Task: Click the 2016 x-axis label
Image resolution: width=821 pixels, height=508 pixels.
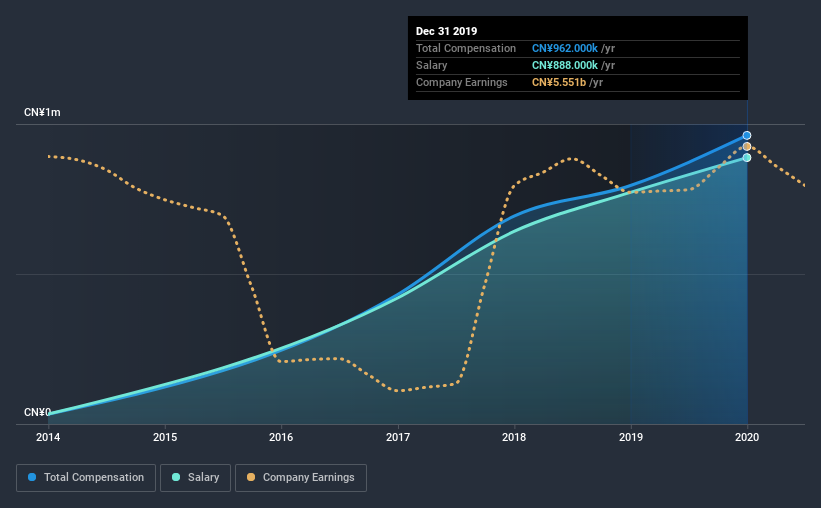Action: pyautogui.click(x=281, y=437)
